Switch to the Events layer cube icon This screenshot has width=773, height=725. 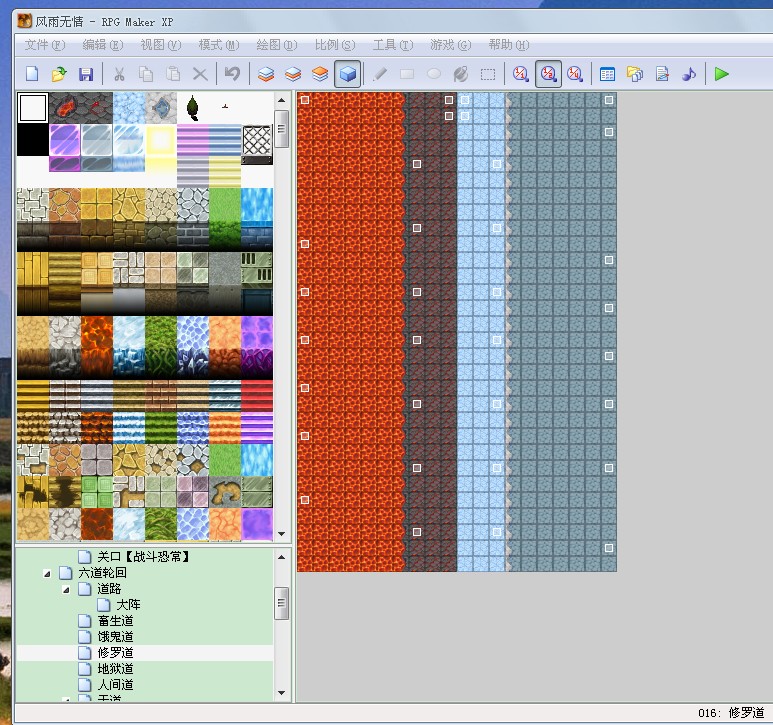[348, 74]
